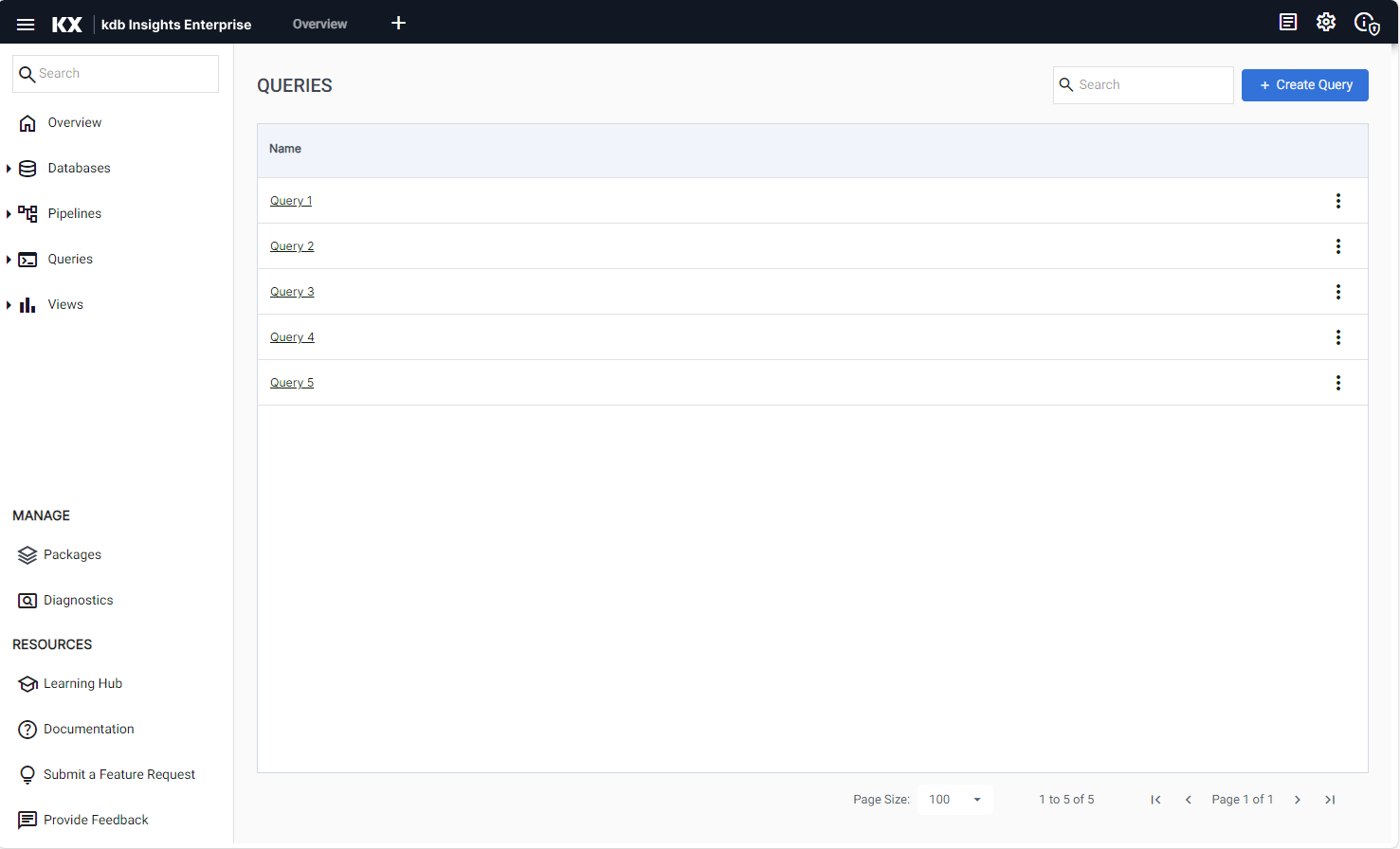The height and width of the screenshot is (849, 1400).
Task: Expand the Databases tree node
Action: pos(9,169)
